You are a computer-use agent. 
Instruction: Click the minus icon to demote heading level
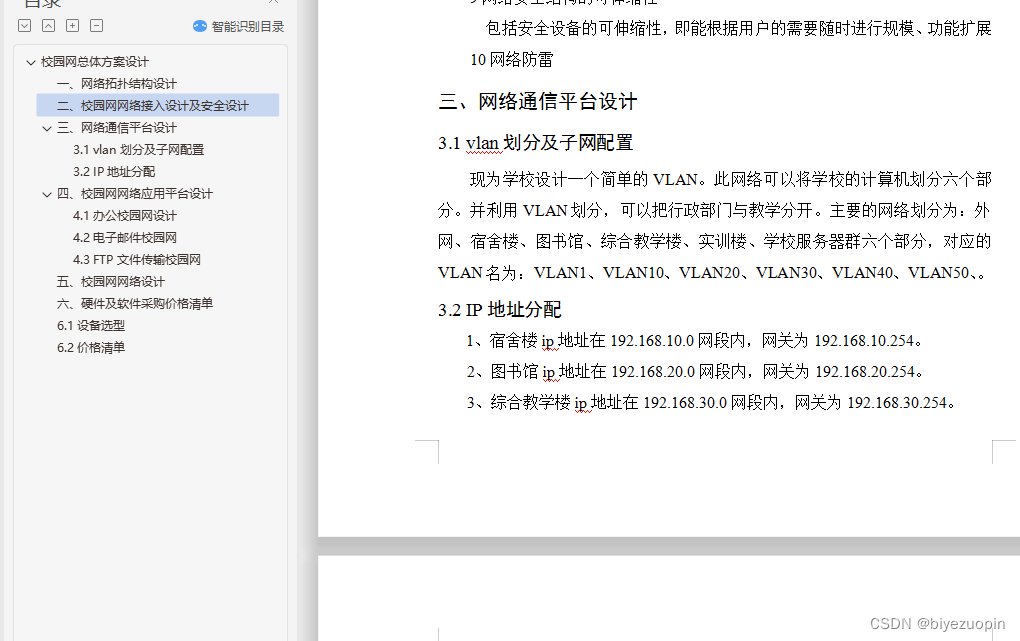[x=96, y=26]
